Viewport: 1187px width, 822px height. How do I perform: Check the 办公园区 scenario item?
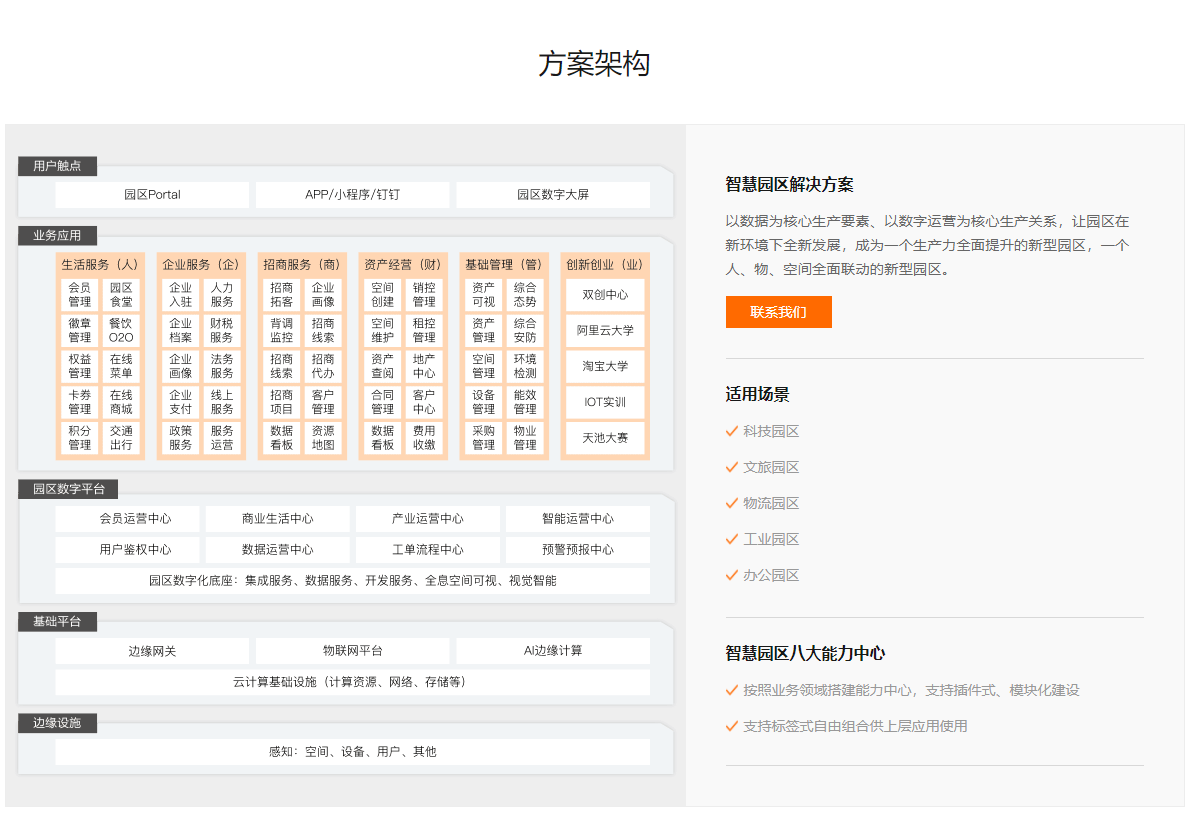772,575
